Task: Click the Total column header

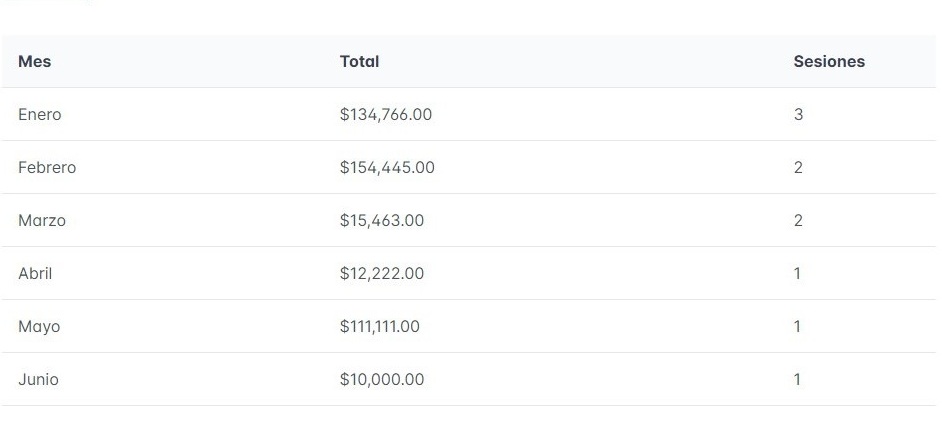Action: [x=359, y=62]
